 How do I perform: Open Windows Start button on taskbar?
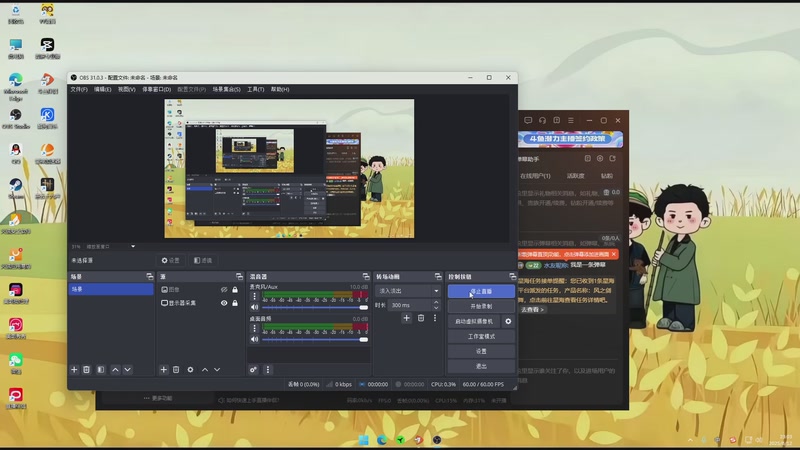coord(363,440)
